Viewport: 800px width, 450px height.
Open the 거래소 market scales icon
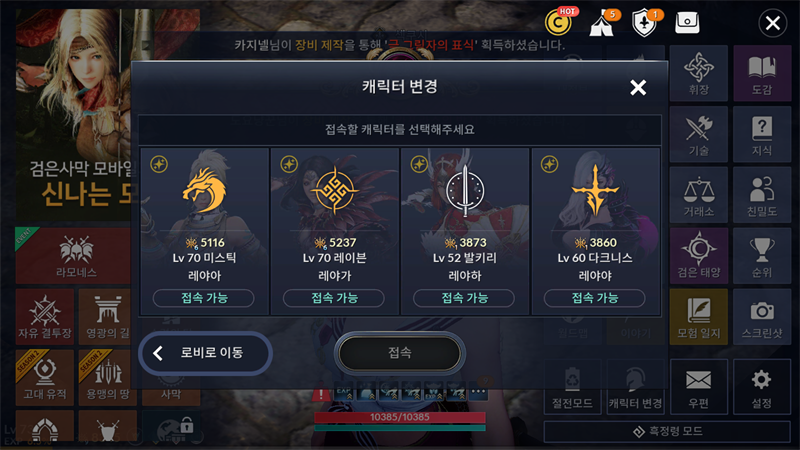tap(698, 195)
